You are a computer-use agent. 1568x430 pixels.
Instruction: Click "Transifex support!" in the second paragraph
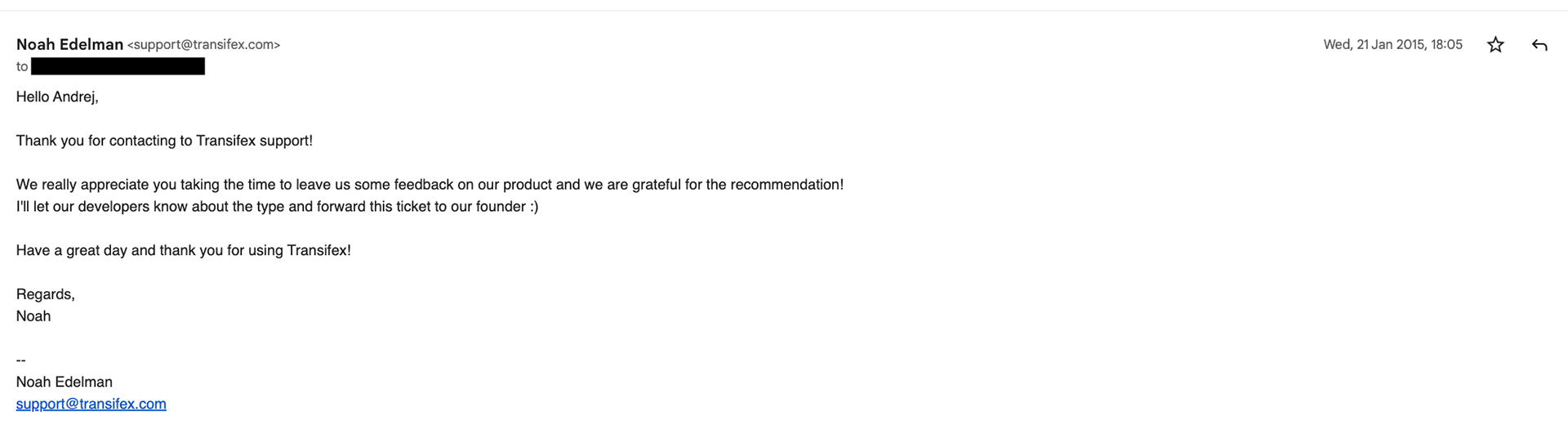coord(254,141)
